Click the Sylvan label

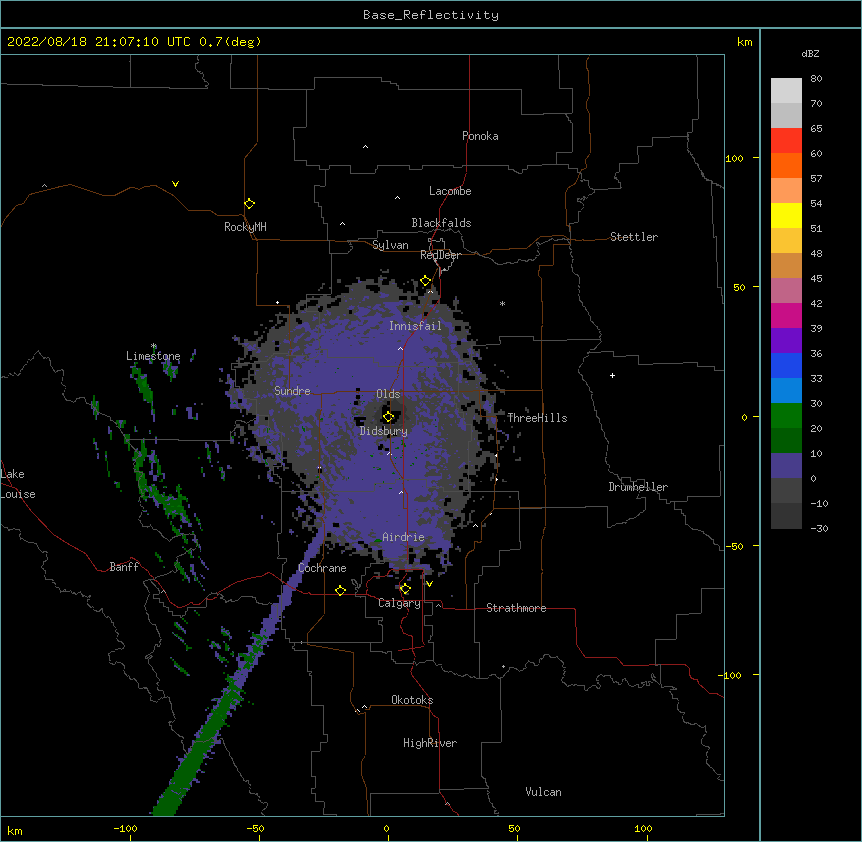[x=390, y=245]
